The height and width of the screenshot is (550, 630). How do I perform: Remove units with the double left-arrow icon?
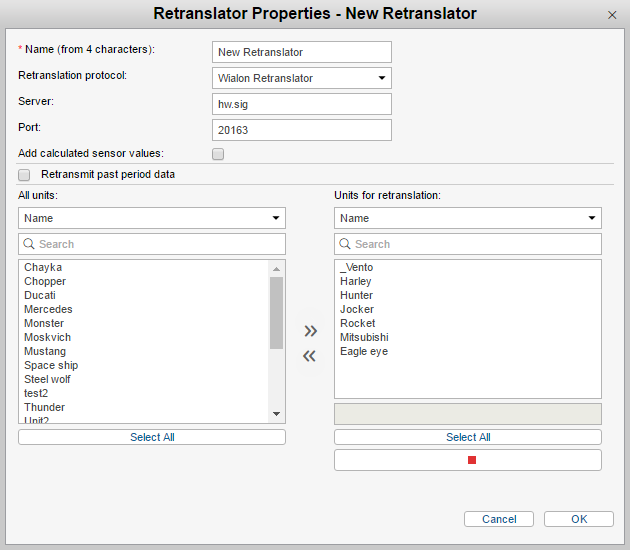tap(309, 356)
